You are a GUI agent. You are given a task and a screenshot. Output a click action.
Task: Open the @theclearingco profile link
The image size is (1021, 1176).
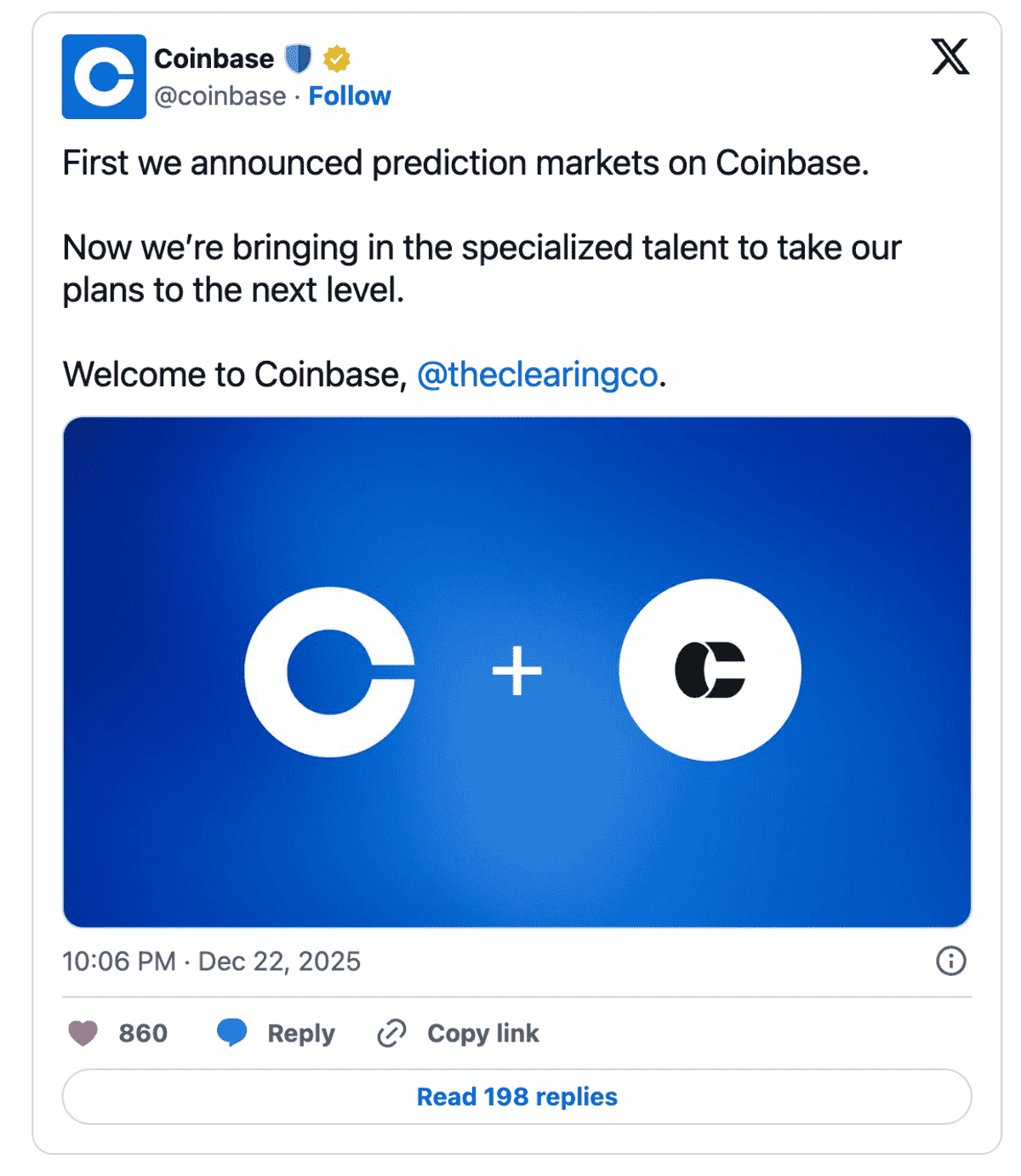538,374
